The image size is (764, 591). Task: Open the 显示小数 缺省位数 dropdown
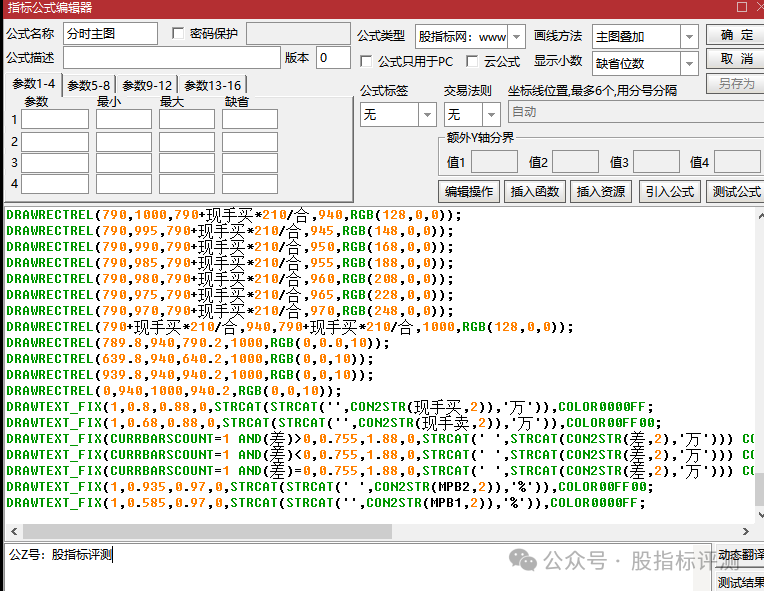pos(689,63)
